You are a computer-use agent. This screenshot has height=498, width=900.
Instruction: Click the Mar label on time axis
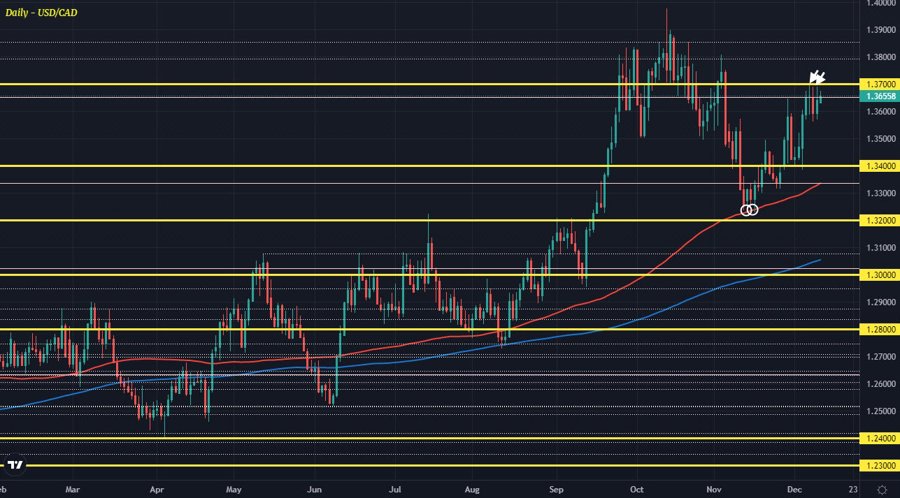click(71, 490)
